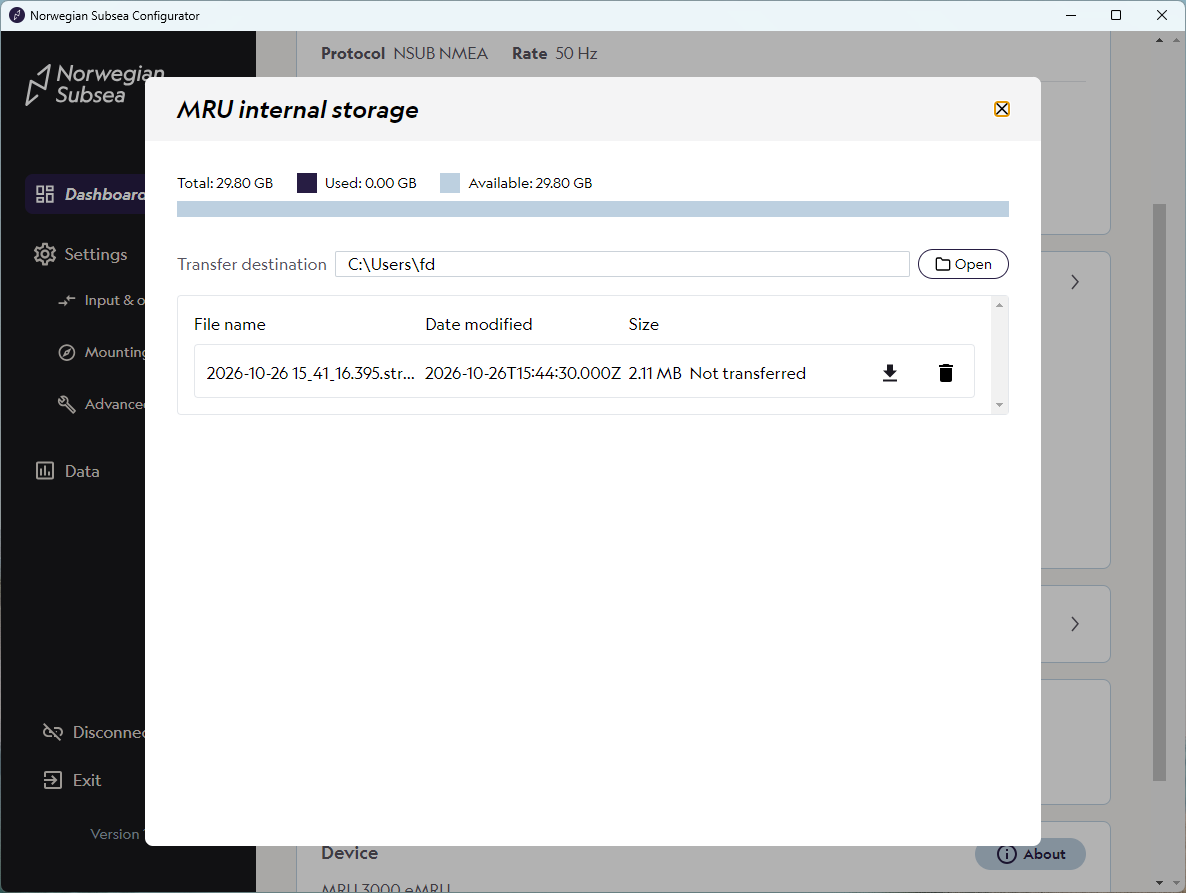Click the Disconnect broken-link icon
This screenshot has height=893, width=1186.
(52, 732)
